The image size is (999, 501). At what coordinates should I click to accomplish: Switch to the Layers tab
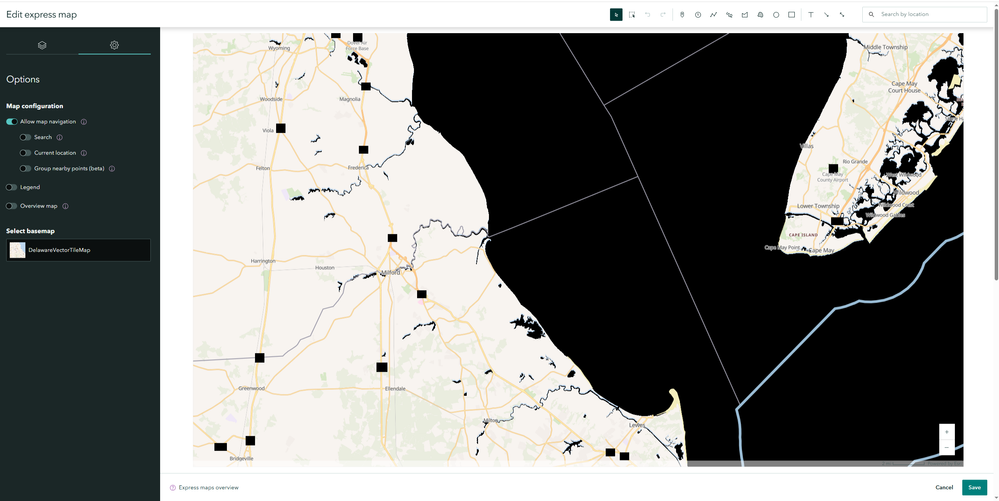[x=42, y=45]
